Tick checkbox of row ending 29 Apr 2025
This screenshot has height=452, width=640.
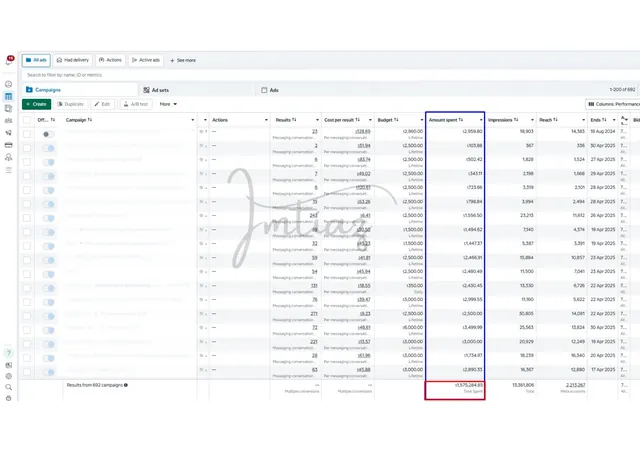point(27,176)
